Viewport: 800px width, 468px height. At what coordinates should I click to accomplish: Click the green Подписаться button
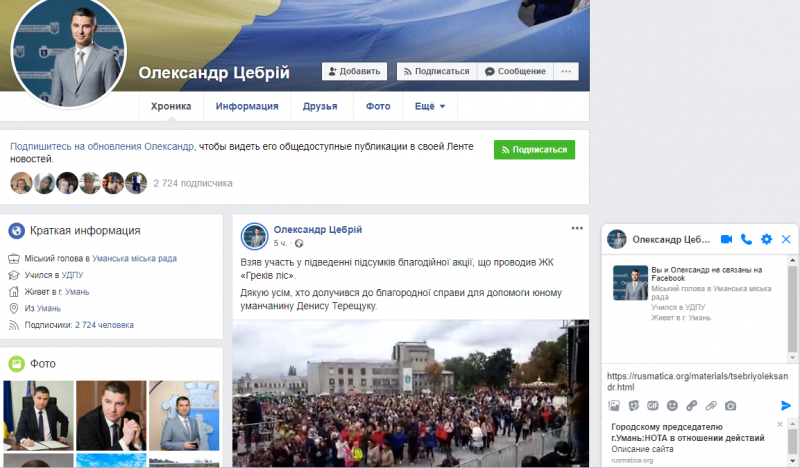pos(534,150)
